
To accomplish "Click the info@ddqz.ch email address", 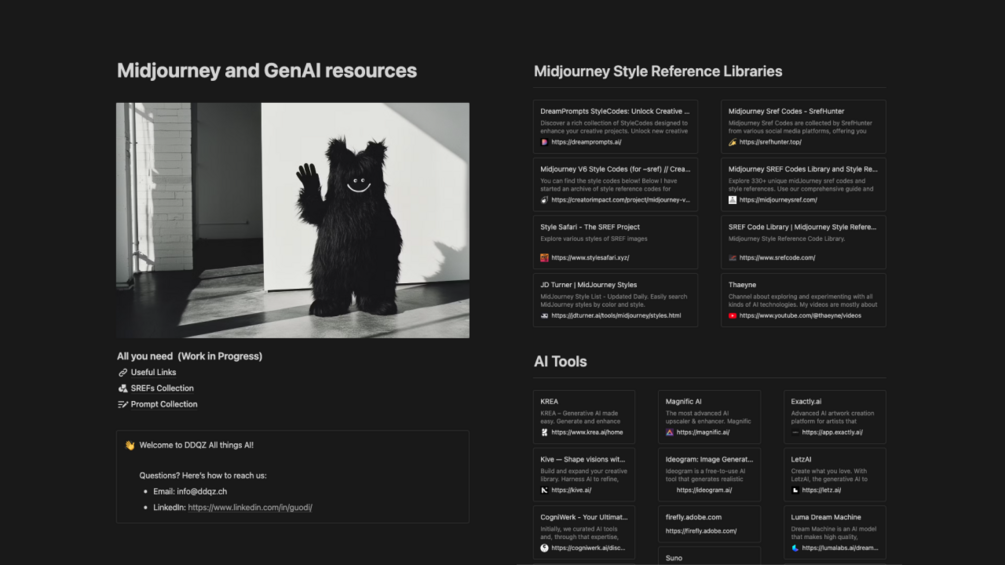I will coord(202,491).
